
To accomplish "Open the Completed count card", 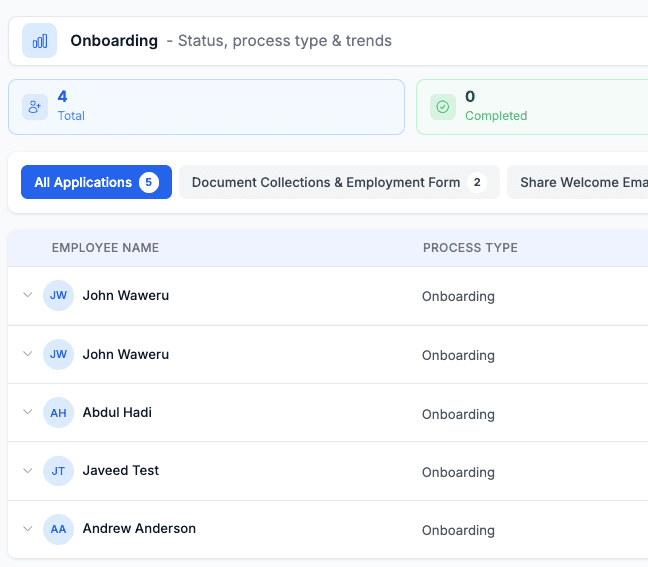I will [x=532, y=107].
